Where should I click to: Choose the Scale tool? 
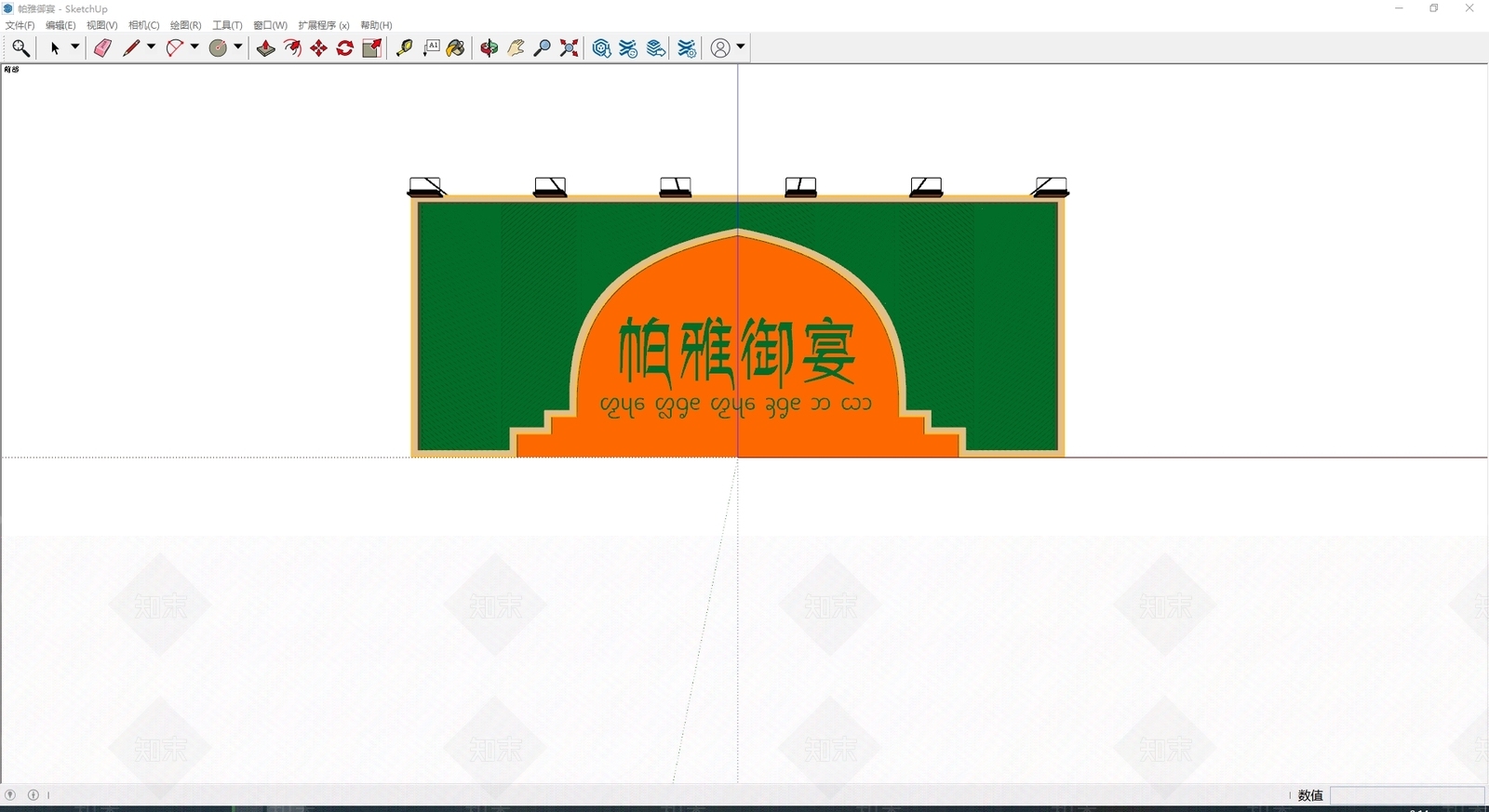372,48
